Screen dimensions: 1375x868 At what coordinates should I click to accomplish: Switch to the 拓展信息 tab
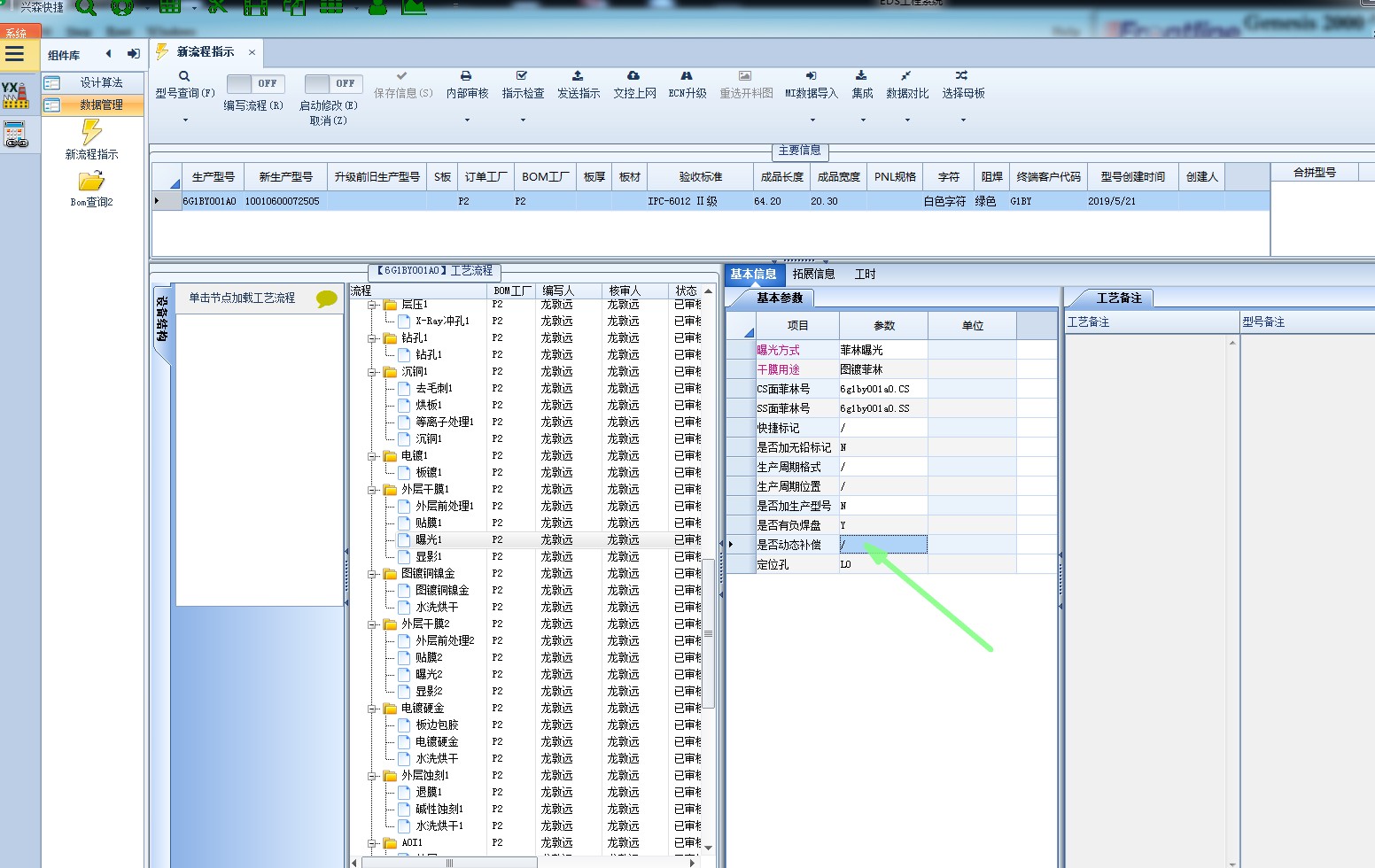click(x=814, y=275)
